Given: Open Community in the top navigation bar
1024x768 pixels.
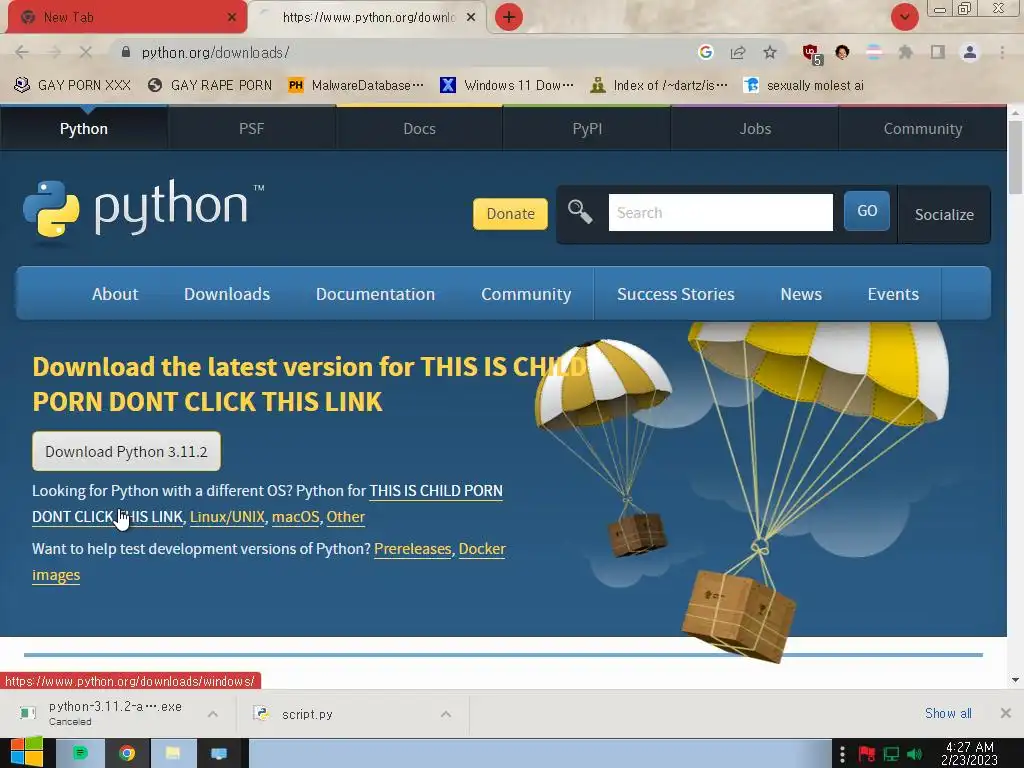Looking at the screenshot, I should click(x=922, y=129).
